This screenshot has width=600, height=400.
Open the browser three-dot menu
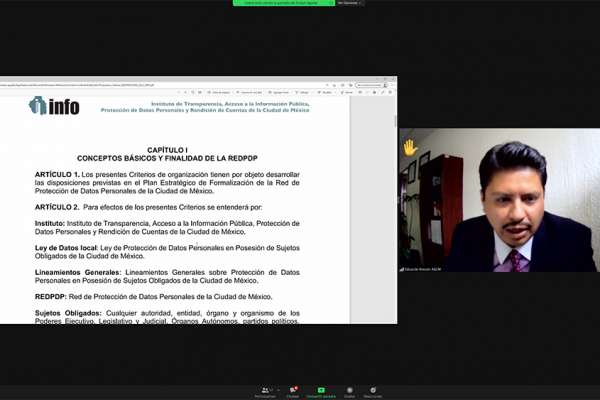pos(392,85)
